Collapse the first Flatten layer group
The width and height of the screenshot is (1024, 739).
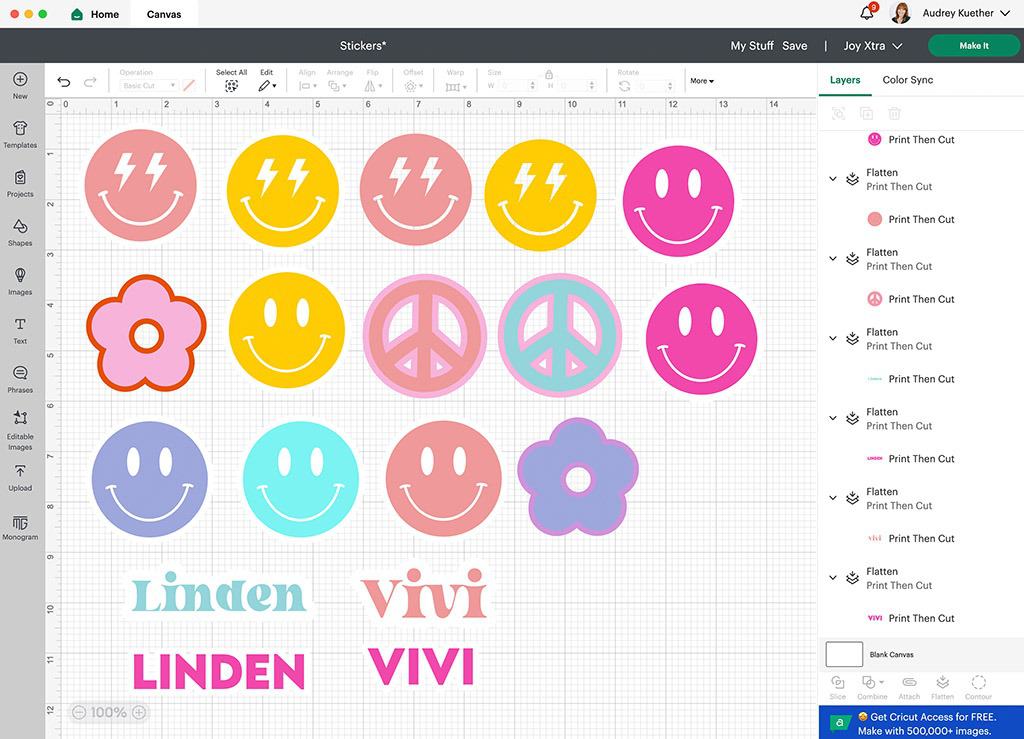[832, 179]
